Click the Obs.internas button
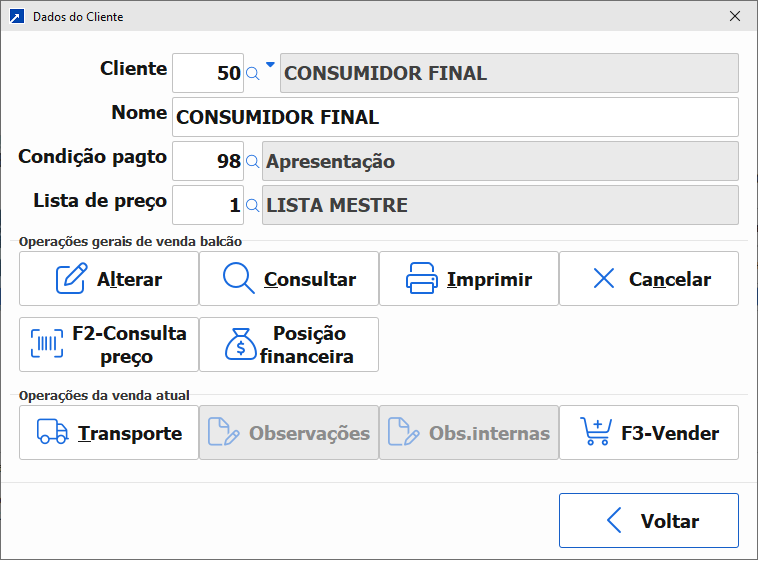The image size is (772, 567). point(469,433)
